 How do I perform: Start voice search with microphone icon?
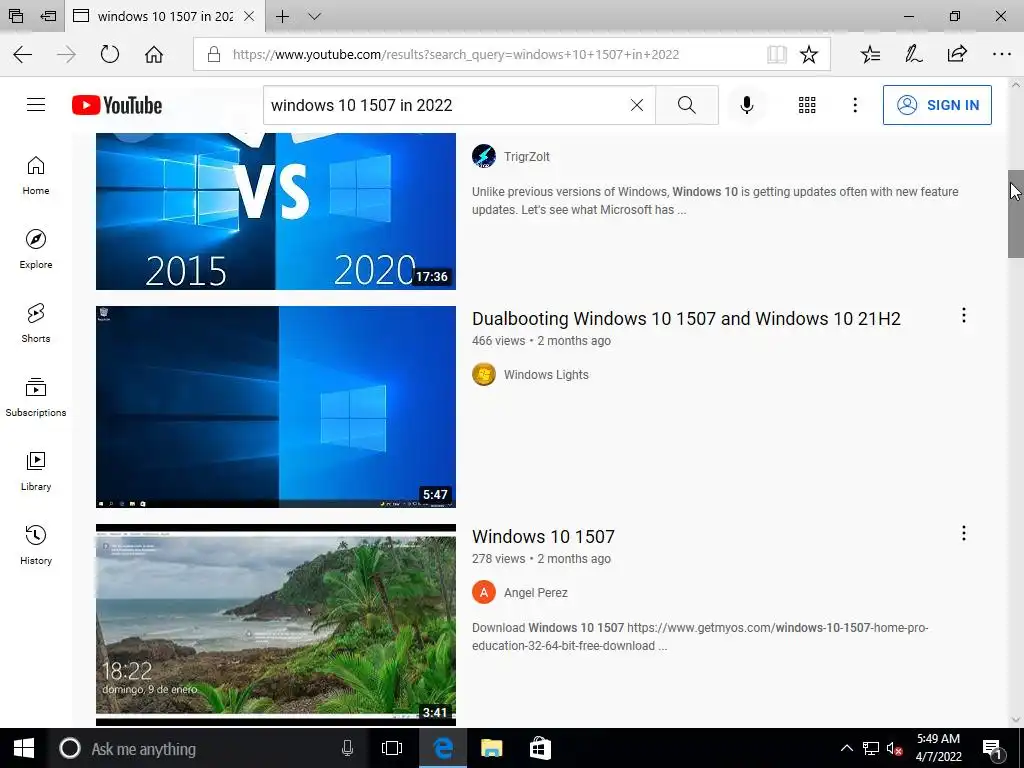pyautogui.click(x=746, y=104)
